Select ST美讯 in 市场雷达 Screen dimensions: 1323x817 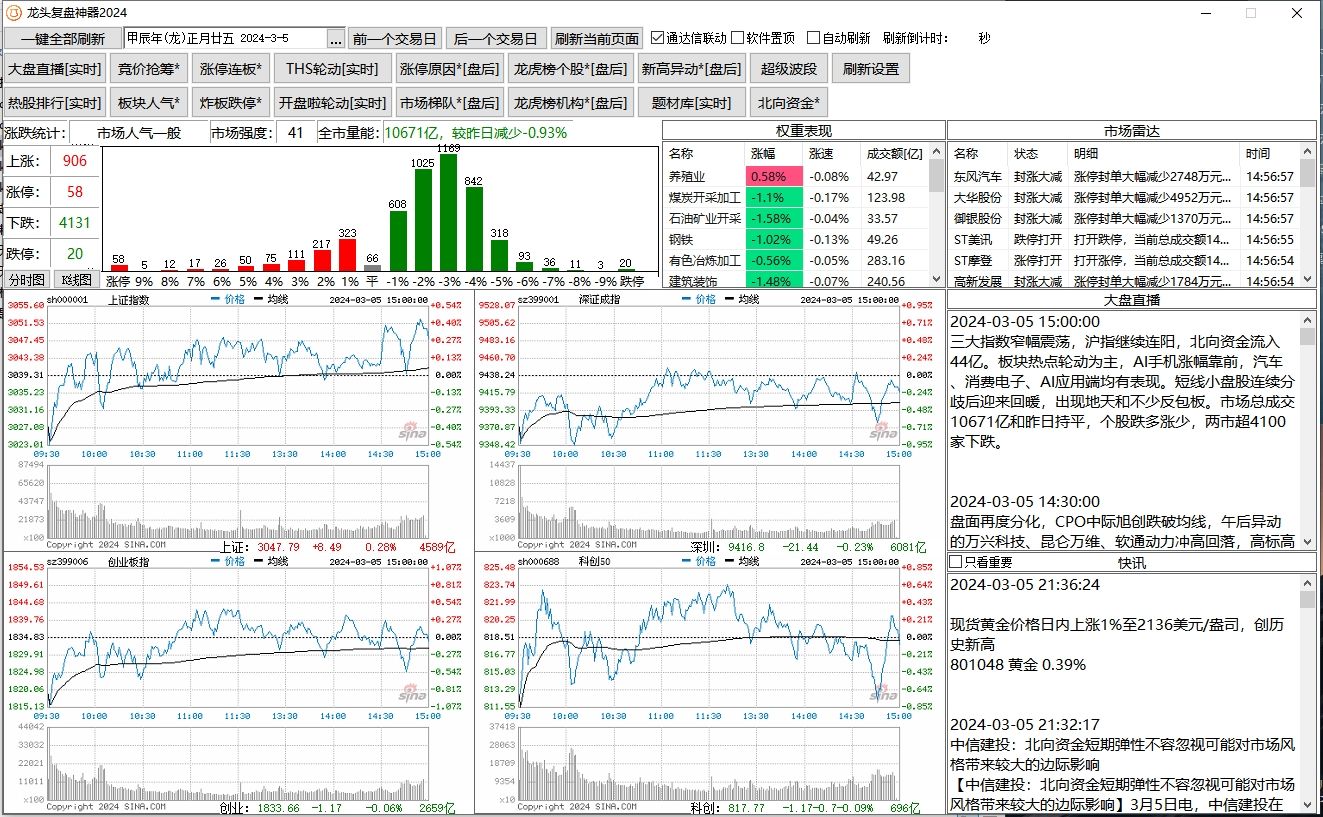pyautogui.click(x=1123, y=239)
